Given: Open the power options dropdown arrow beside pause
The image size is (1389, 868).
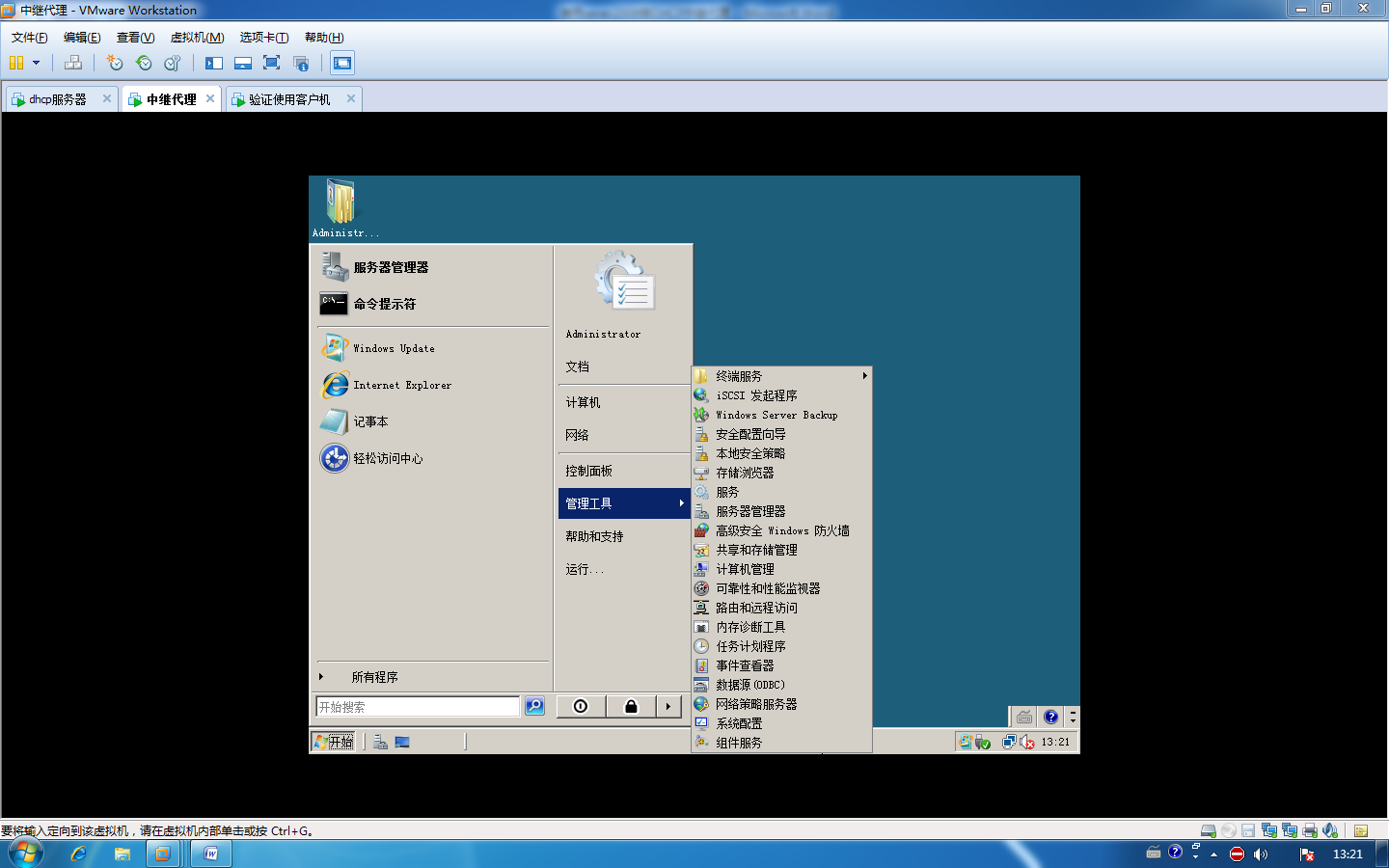Looking at the screenshot, I should pyautogui.click(x=37, y=63).
